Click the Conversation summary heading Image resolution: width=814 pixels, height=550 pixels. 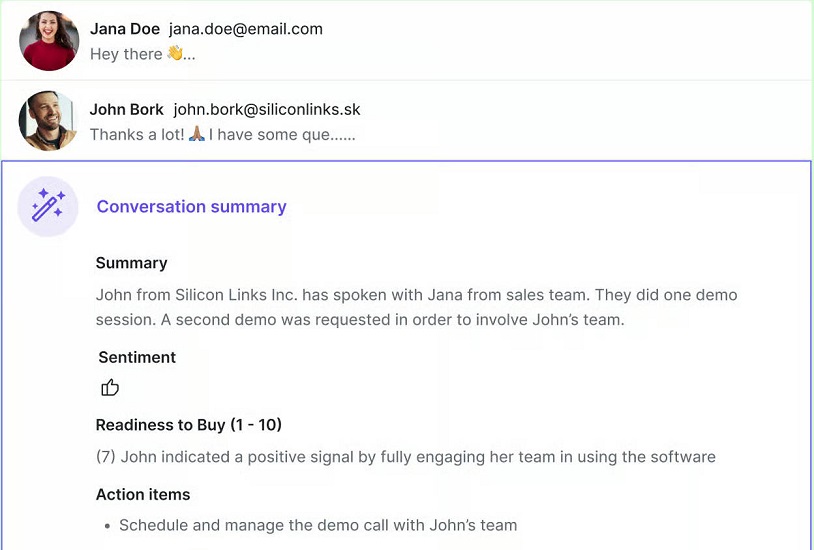(192, 206)
